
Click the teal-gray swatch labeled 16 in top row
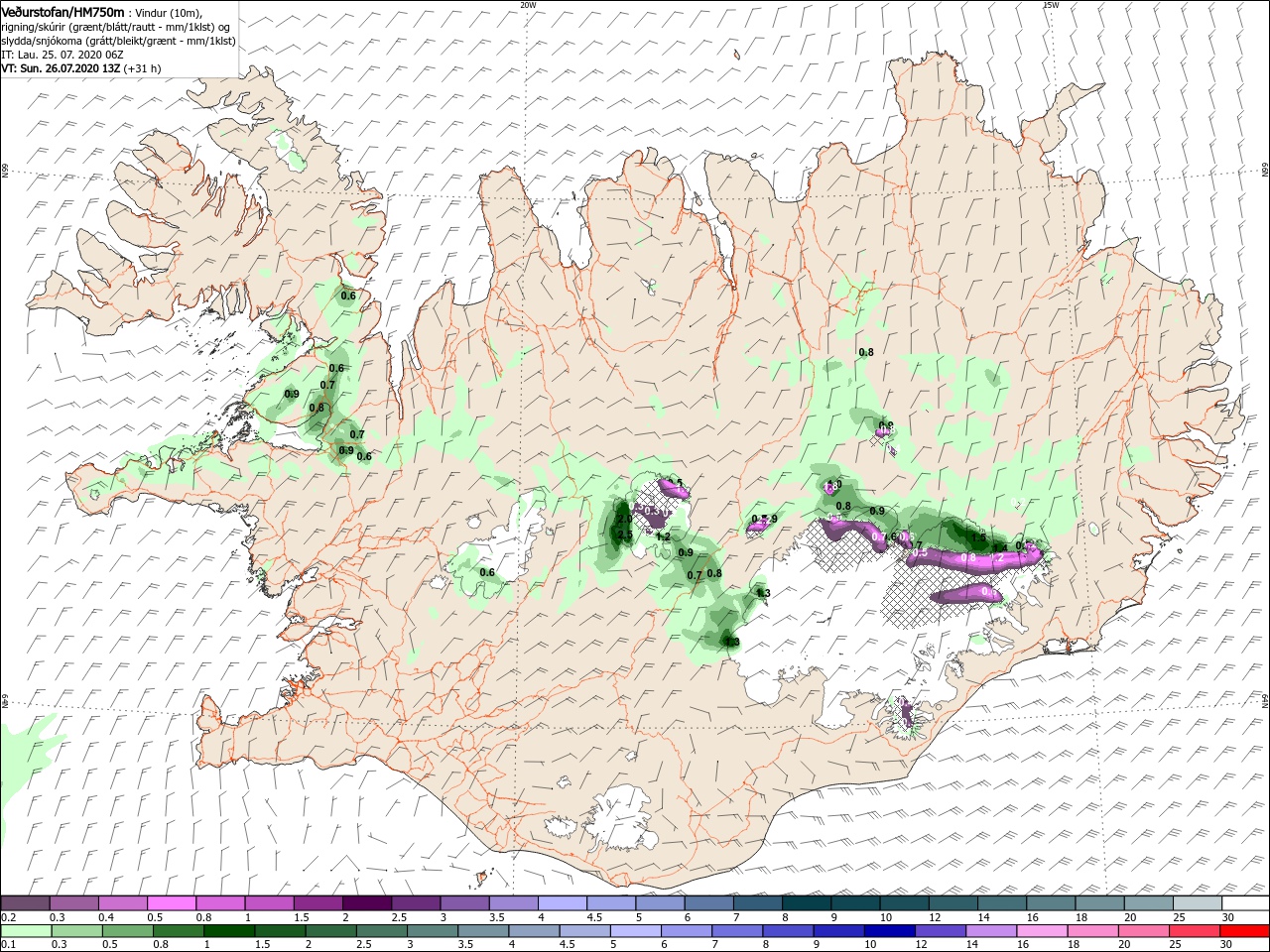[x=1050, y=903]
